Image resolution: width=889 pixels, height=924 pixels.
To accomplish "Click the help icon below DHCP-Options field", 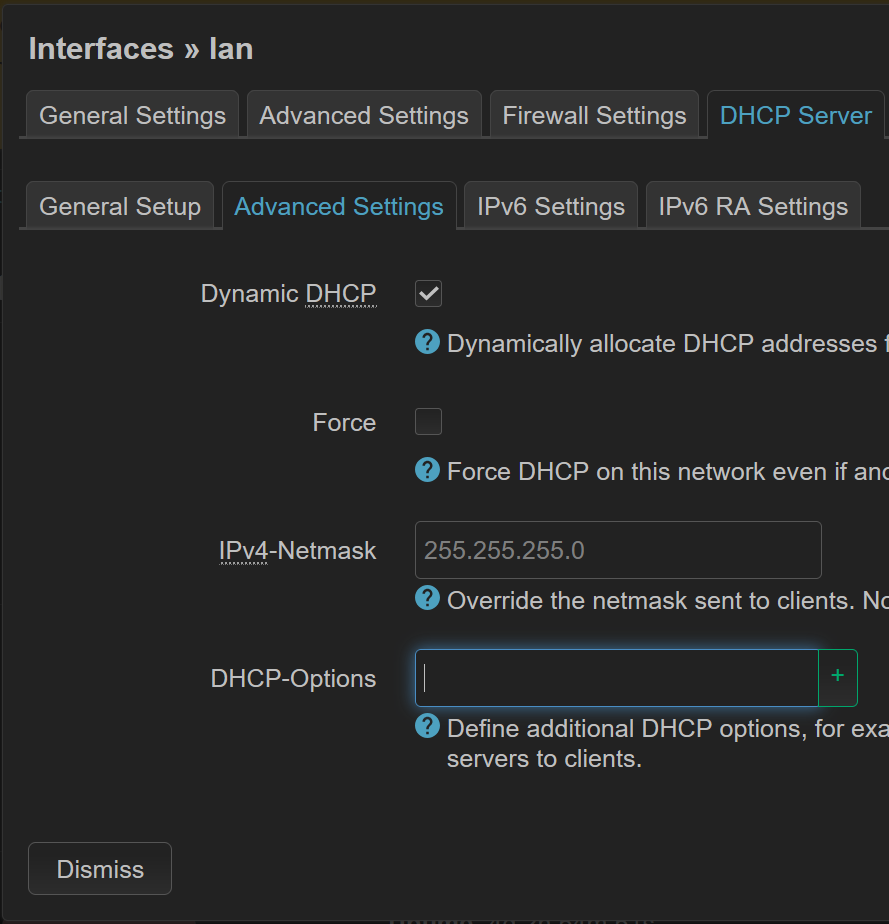I will pos(427,726).
